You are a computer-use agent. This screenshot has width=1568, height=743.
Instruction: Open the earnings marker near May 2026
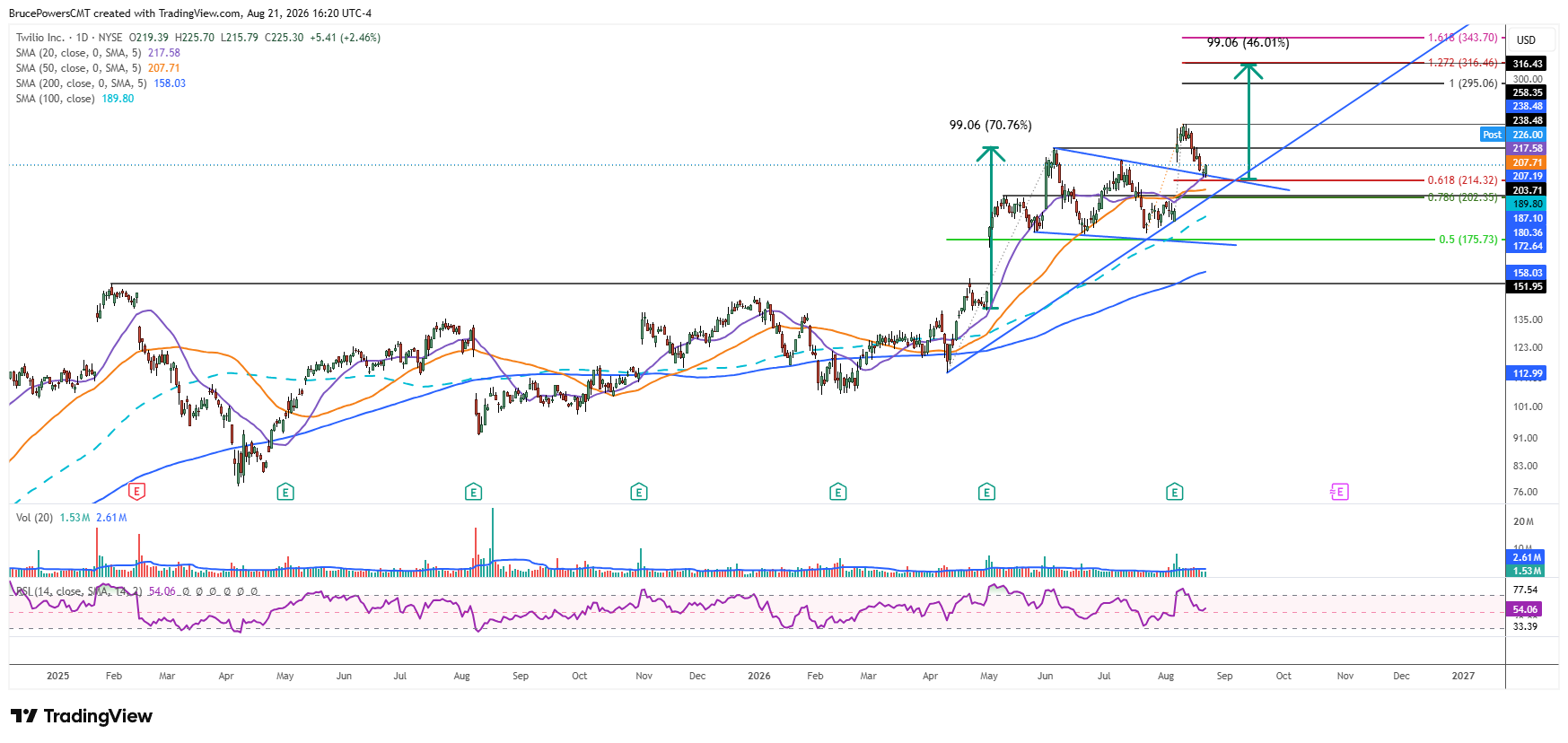click(x=986, y=491)
